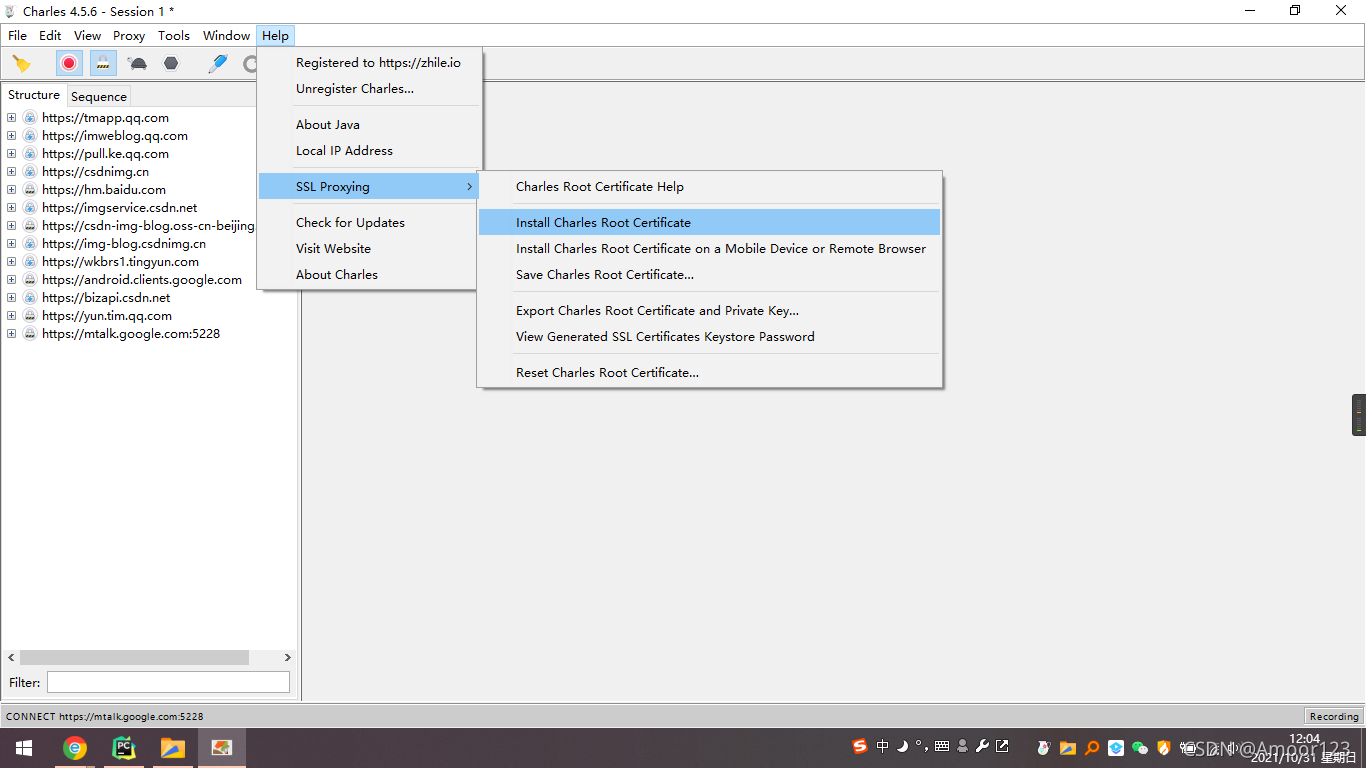Expand the https://android.clients.google.com node
The height and width of the screenshot is (768, 1366).
(x=11, y=280)
